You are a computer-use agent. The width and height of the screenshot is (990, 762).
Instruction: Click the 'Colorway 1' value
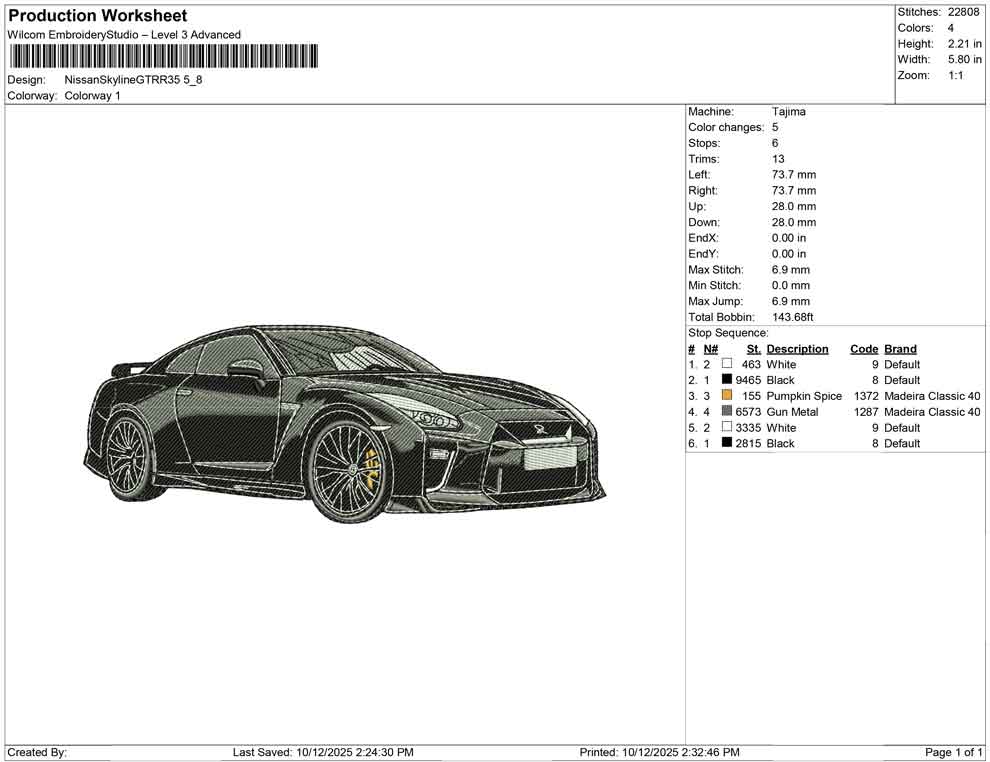click(92, 96)
